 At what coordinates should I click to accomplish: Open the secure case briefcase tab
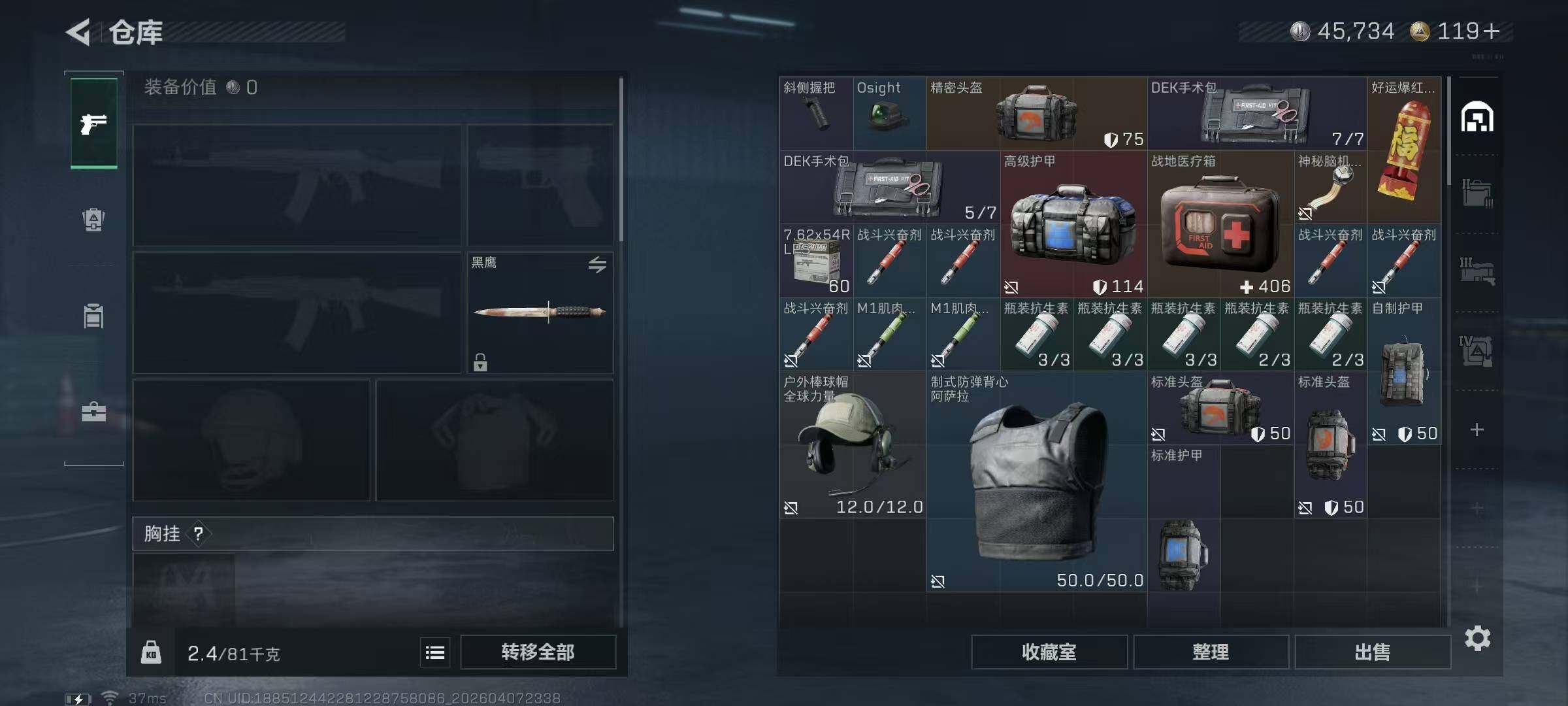[94, 412]
